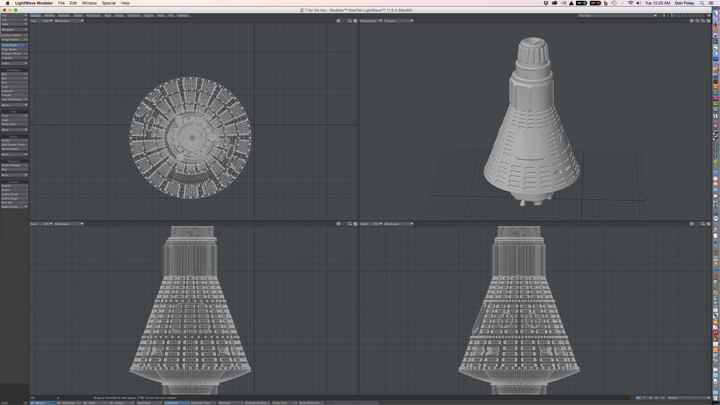The width and height of the screenshot is (720, 405).
Task: Open the current object dropdown at top right
Action: coord(617,16)
